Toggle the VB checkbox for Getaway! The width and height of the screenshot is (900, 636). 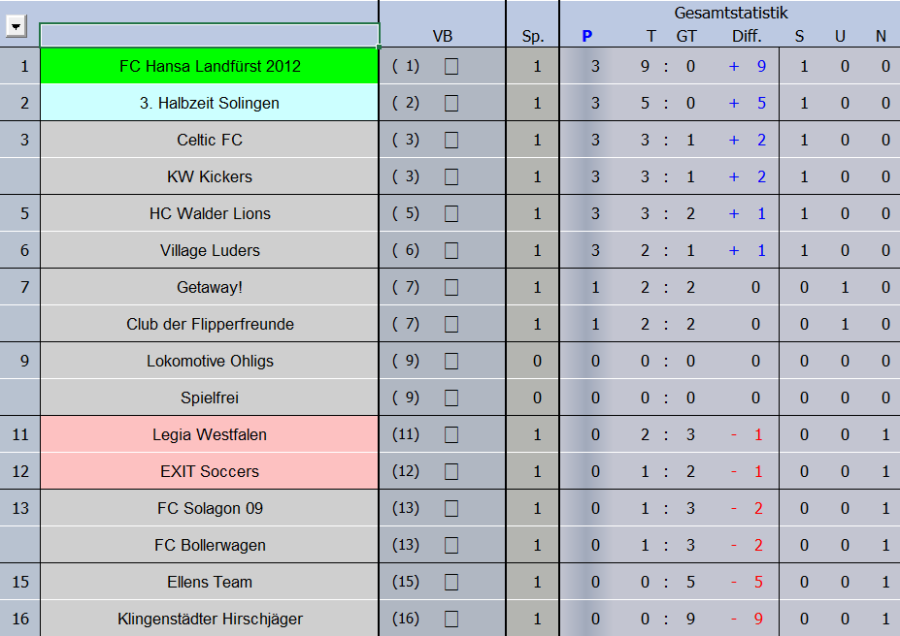pyautogui.click(x=451, y=287)
